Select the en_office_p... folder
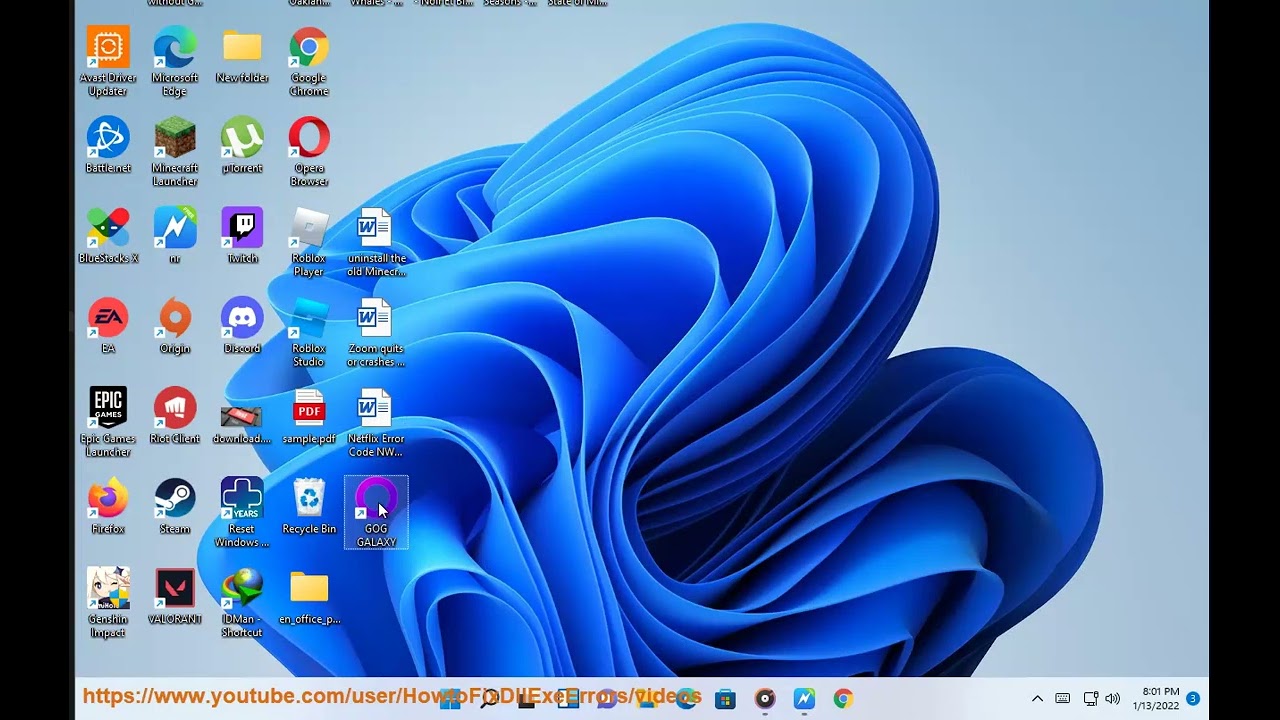Screen dimensions: 1280x720 point(309,597)
